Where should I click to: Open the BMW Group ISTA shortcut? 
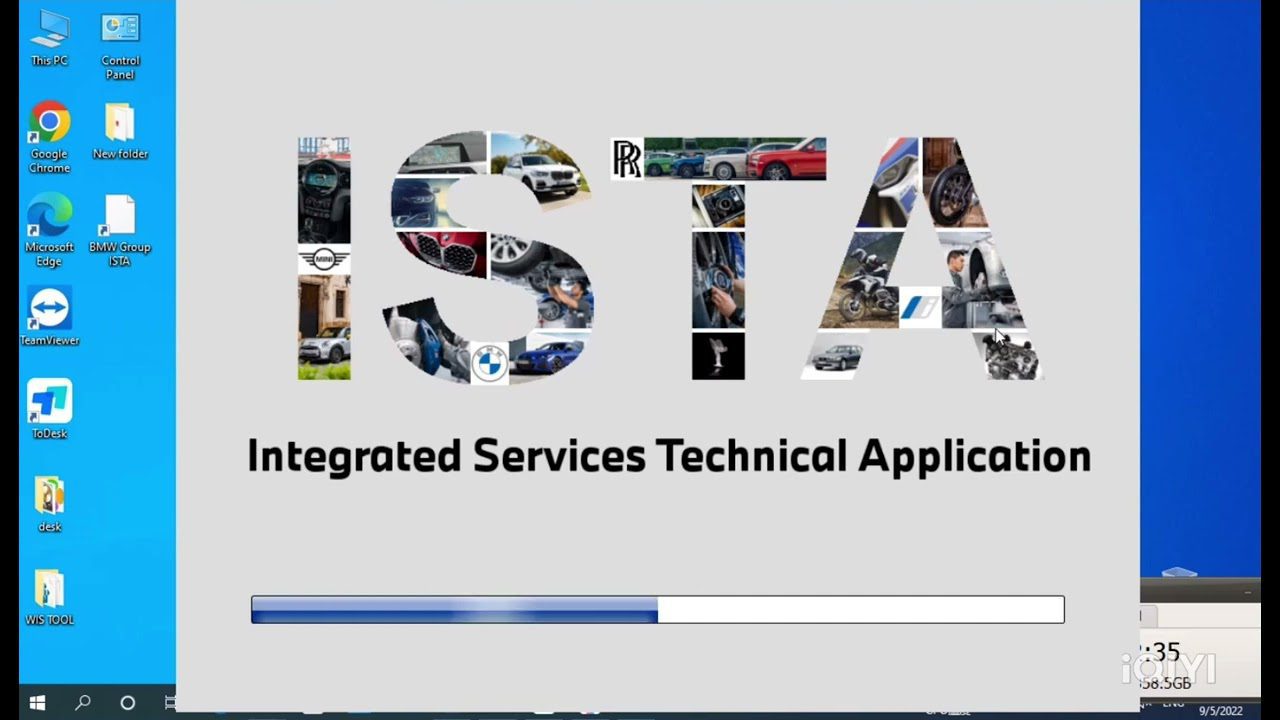click(x=120, y=230)
